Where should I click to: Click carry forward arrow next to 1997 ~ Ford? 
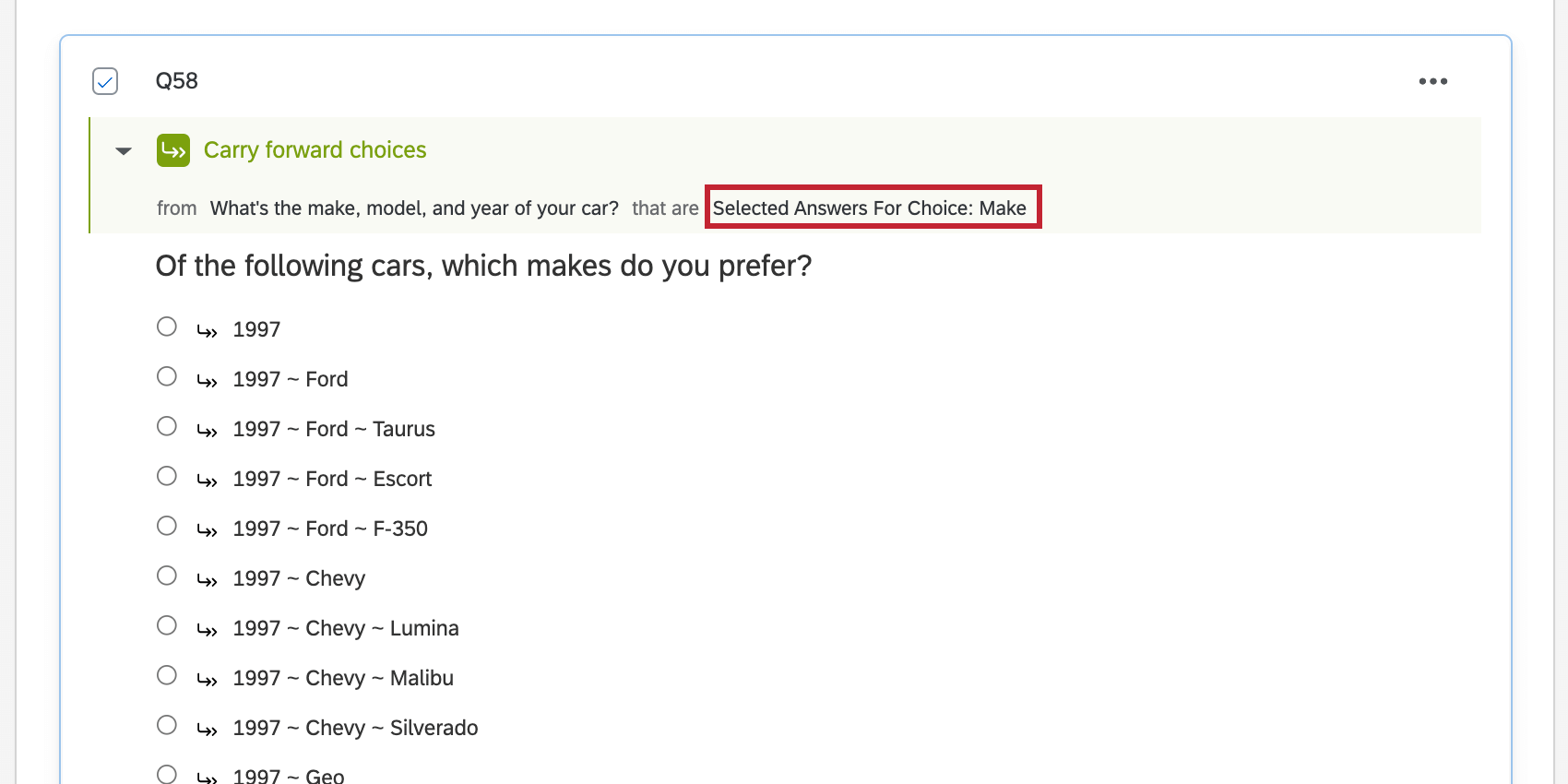(208, 381)
